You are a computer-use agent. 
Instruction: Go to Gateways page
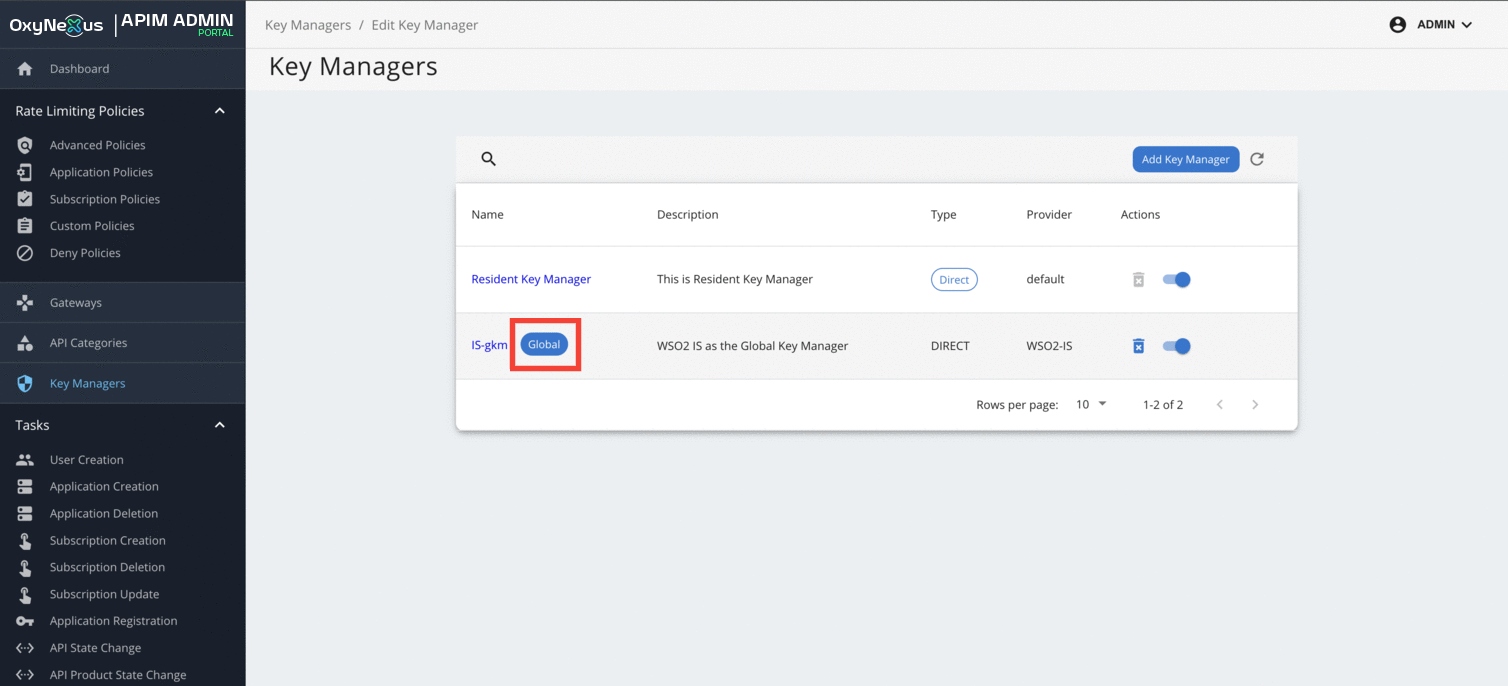coord(122,303)
